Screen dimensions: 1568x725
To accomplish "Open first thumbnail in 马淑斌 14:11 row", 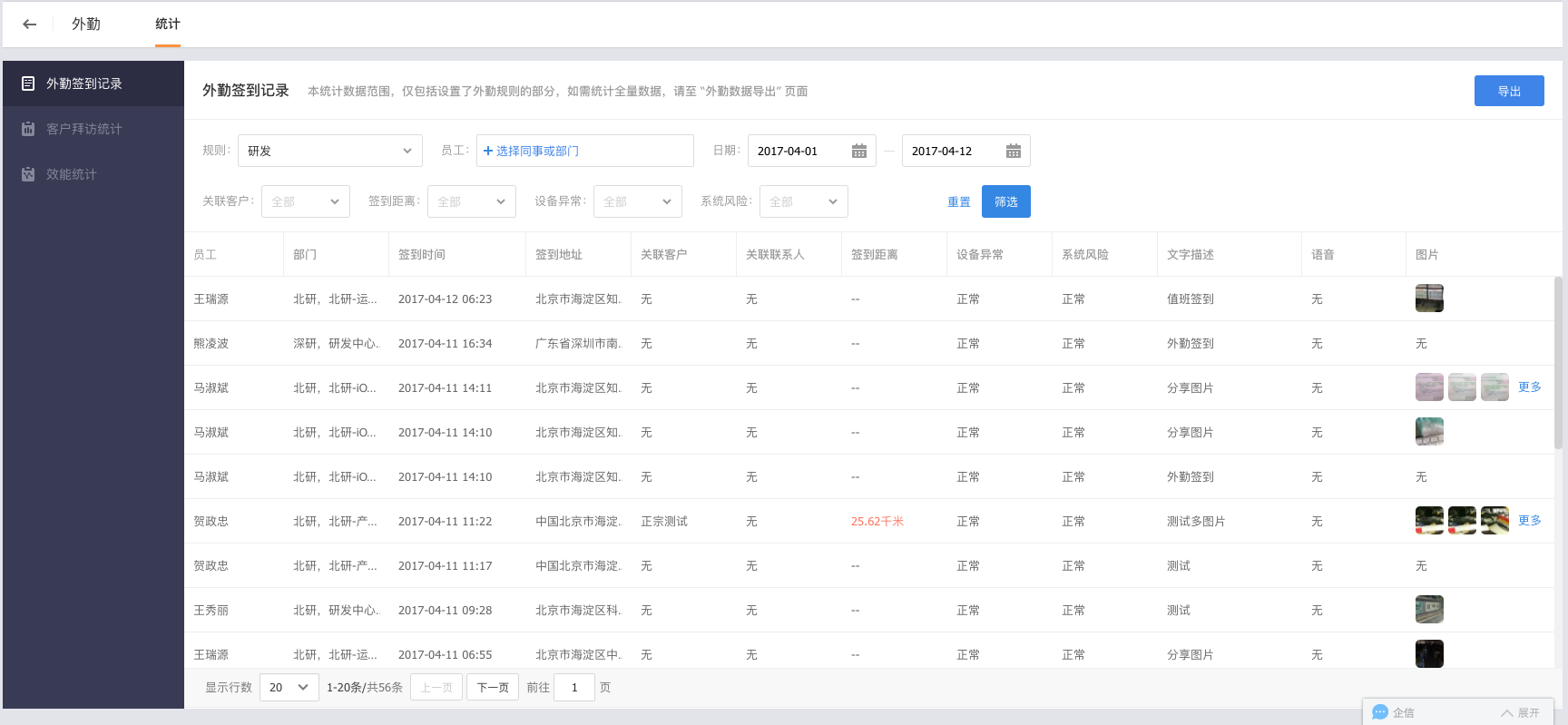I will (1429, 387).
